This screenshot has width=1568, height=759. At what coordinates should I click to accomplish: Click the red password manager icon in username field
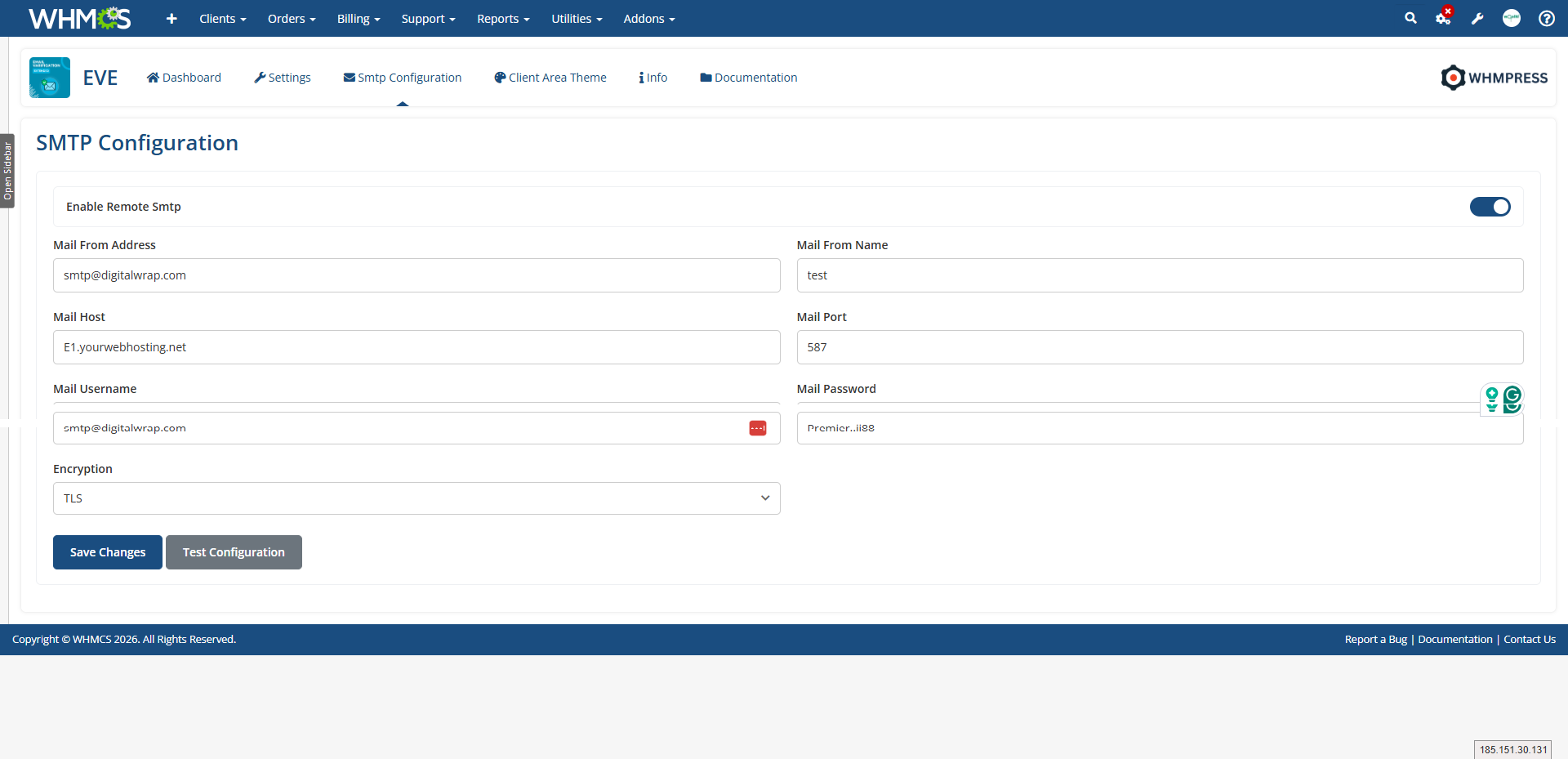[x=758, y=428]
